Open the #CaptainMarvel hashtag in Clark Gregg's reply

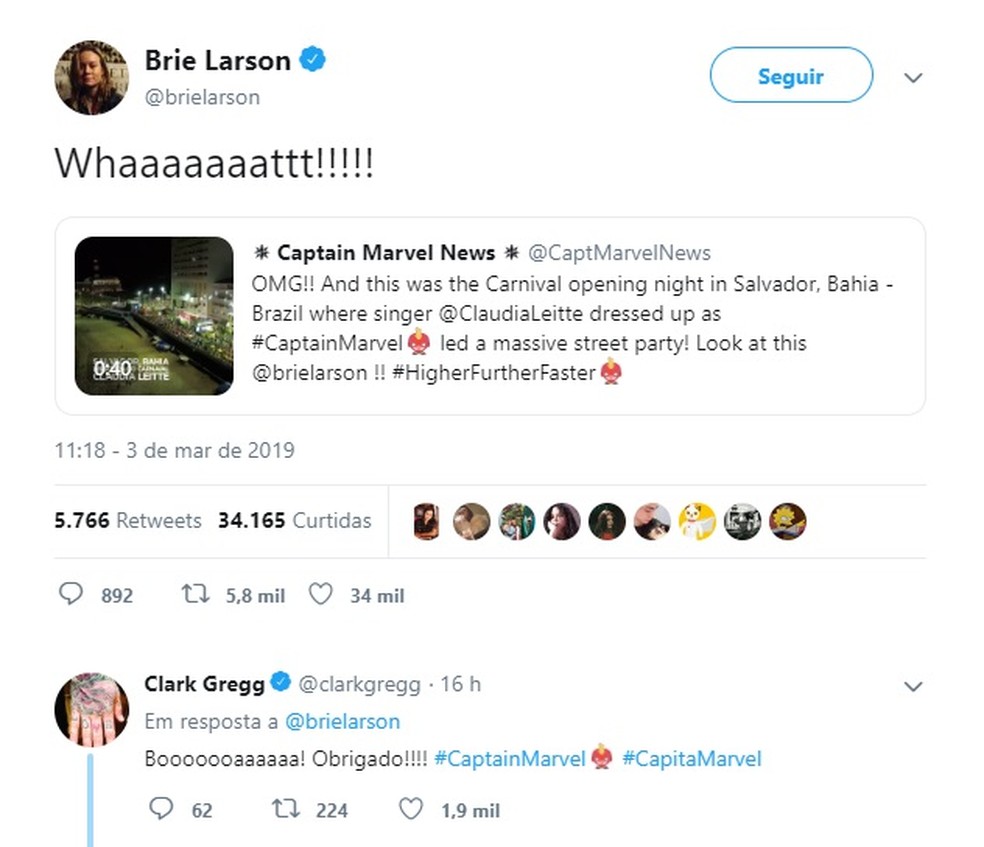coord(510,759)
